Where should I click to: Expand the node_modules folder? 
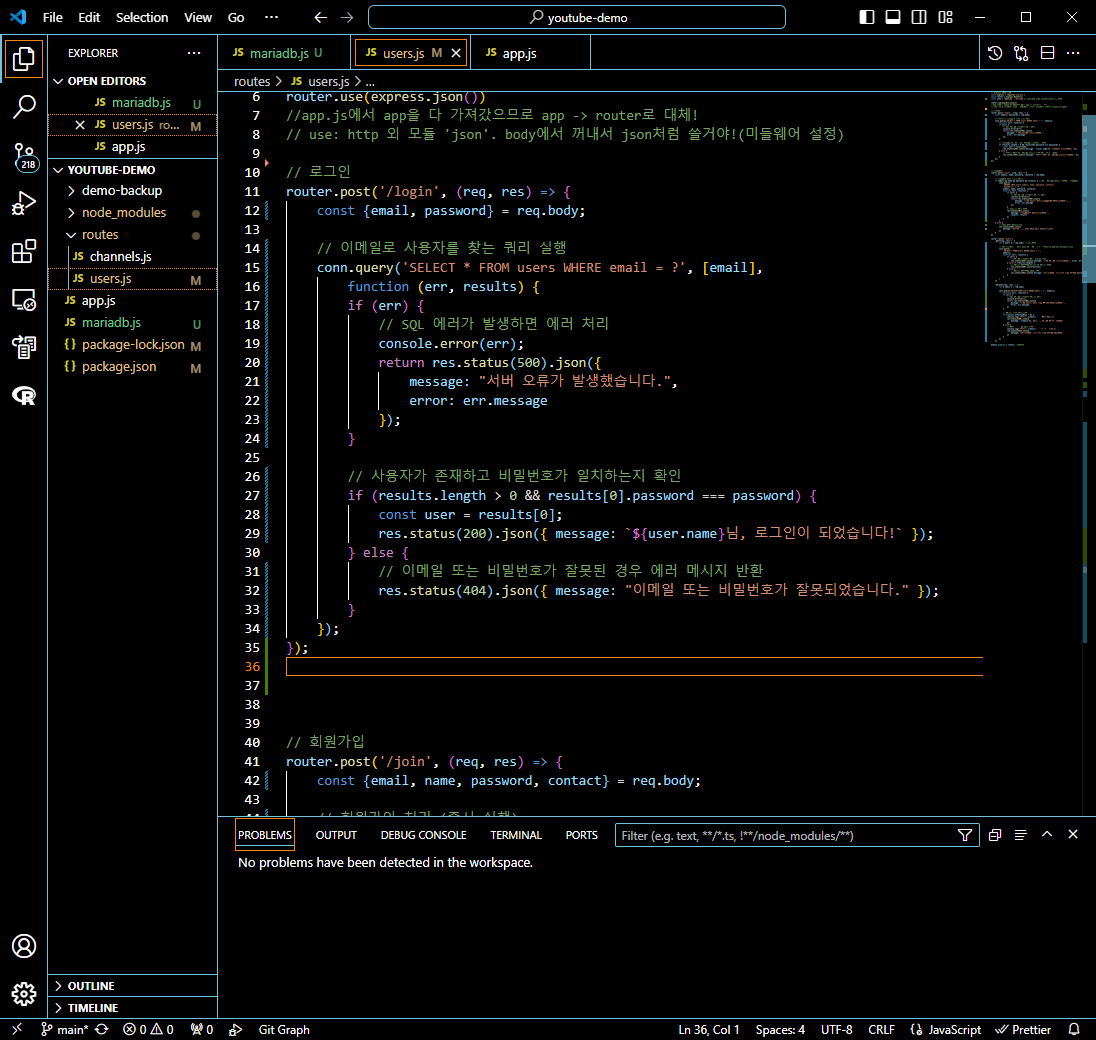133,212
